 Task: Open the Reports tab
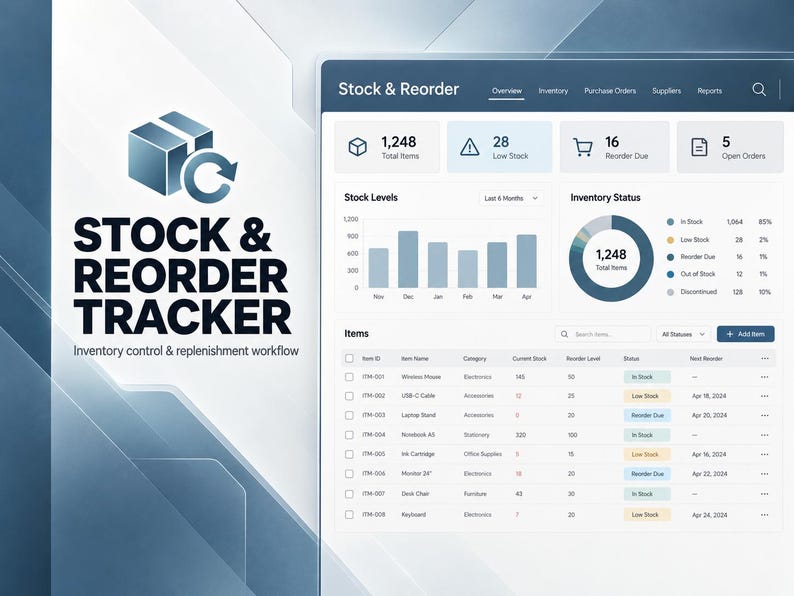click(709, 91)
